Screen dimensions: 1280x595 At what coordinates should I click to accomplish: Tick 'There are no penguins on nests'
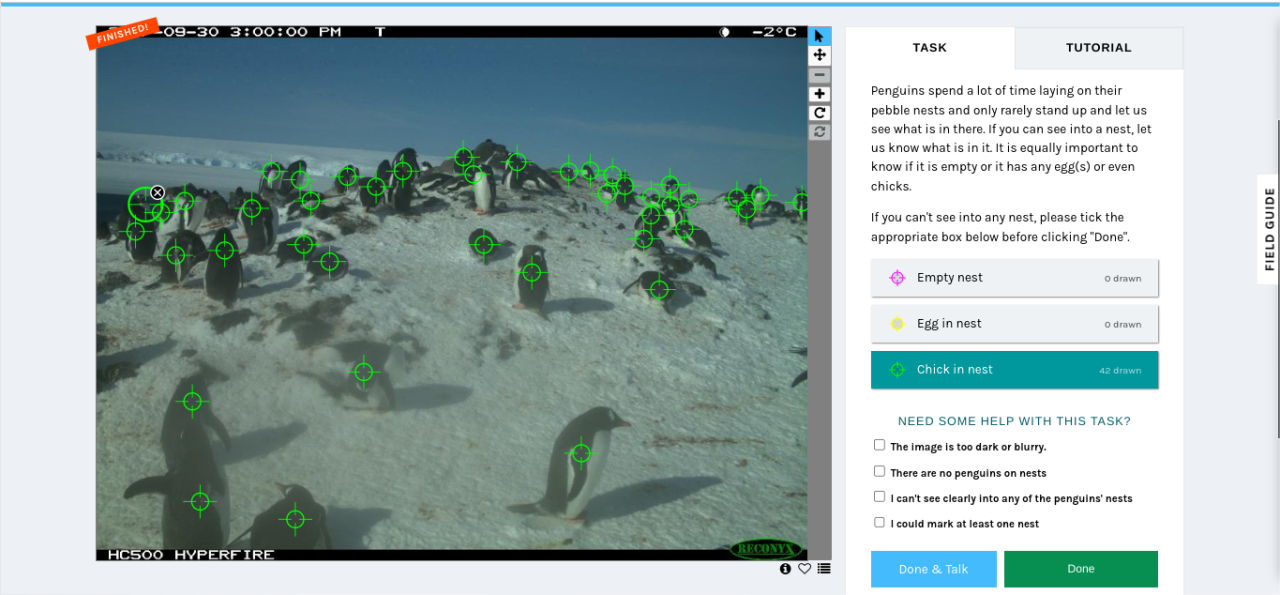(x=879, y=472)
